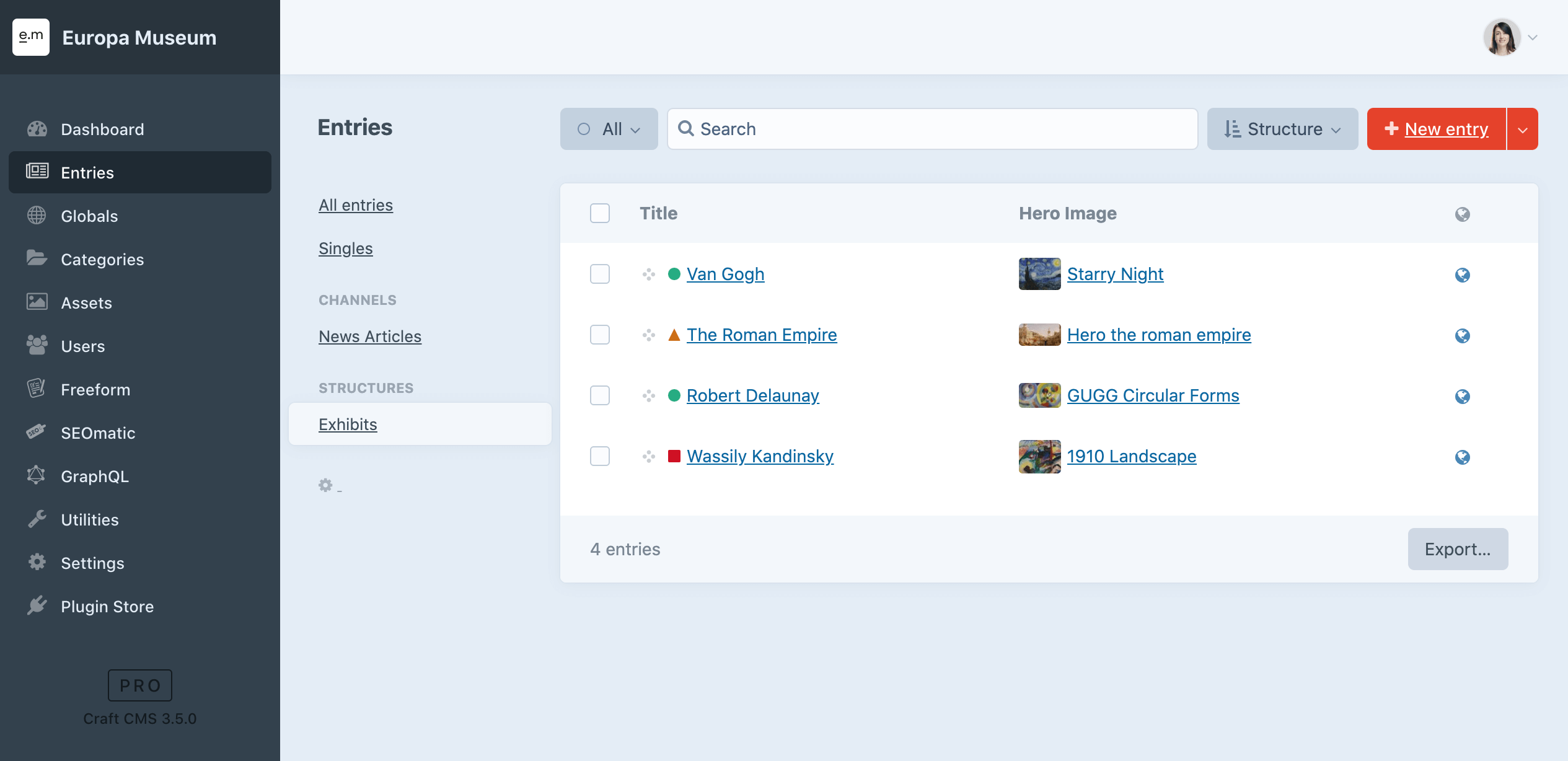Viewport: 1568px width, 761px height.
Task: Click the 1910 Landscape thumbnail image
Action: (x=1040, y=457)
